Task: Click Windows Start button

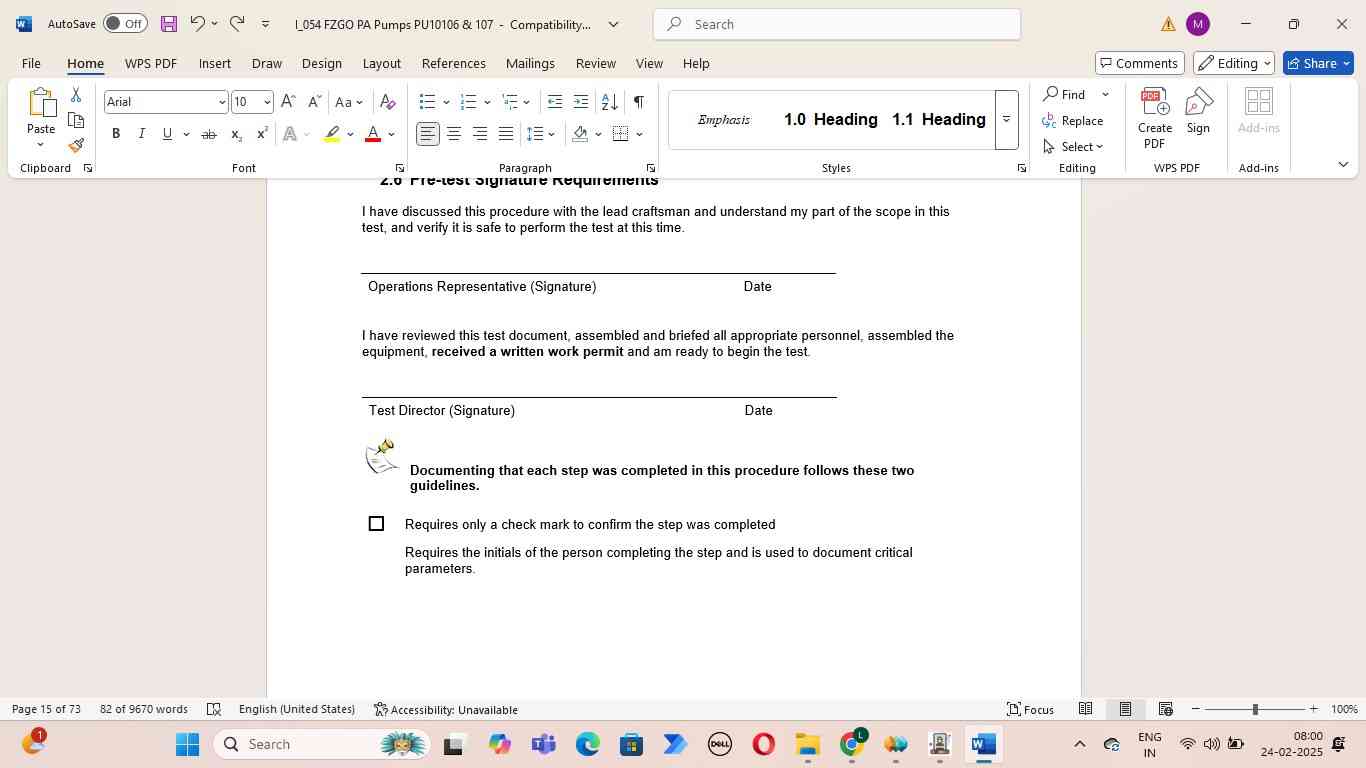Action: click(188, 744)
